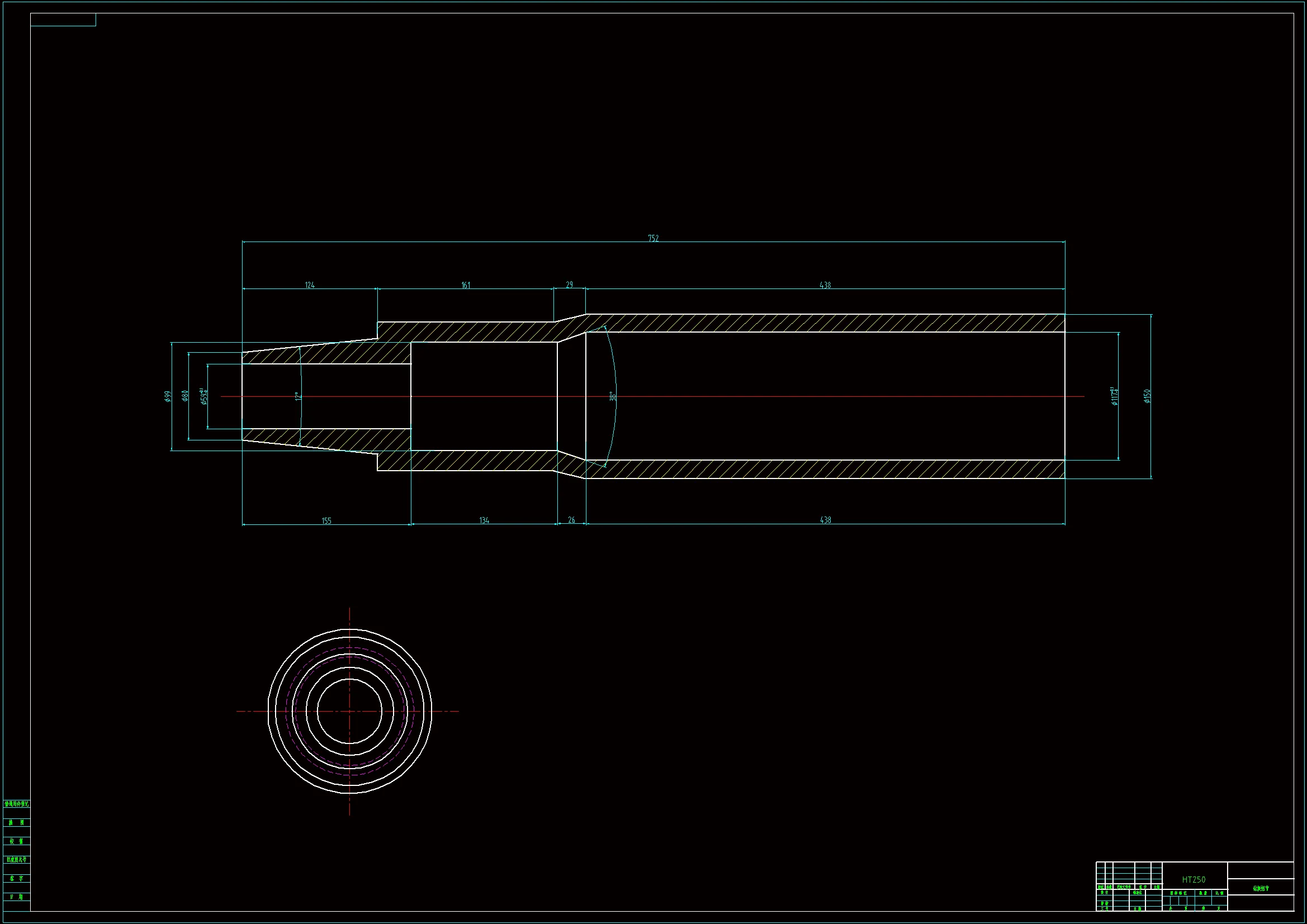The image size is (1307, 924).
Task: Select the HT250 material text in title block
Action: (x=1193, y=880)
